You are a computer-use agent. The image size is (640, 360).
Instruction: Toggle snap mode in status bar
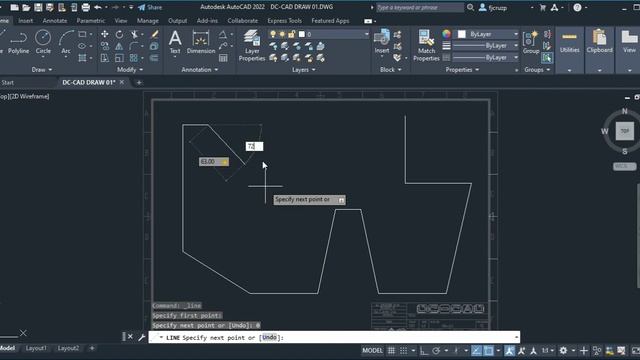(403, 351)
